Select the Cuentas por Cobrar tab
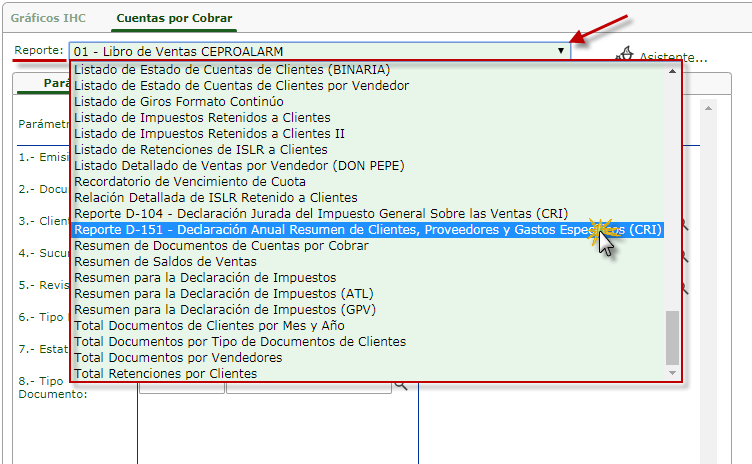Screen dimensions: 752x464 click(174, 18)
